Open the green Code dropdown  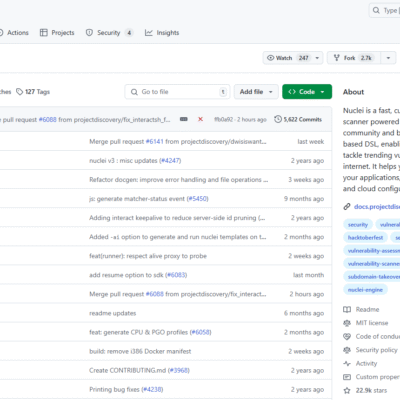(x=307, y=92)
